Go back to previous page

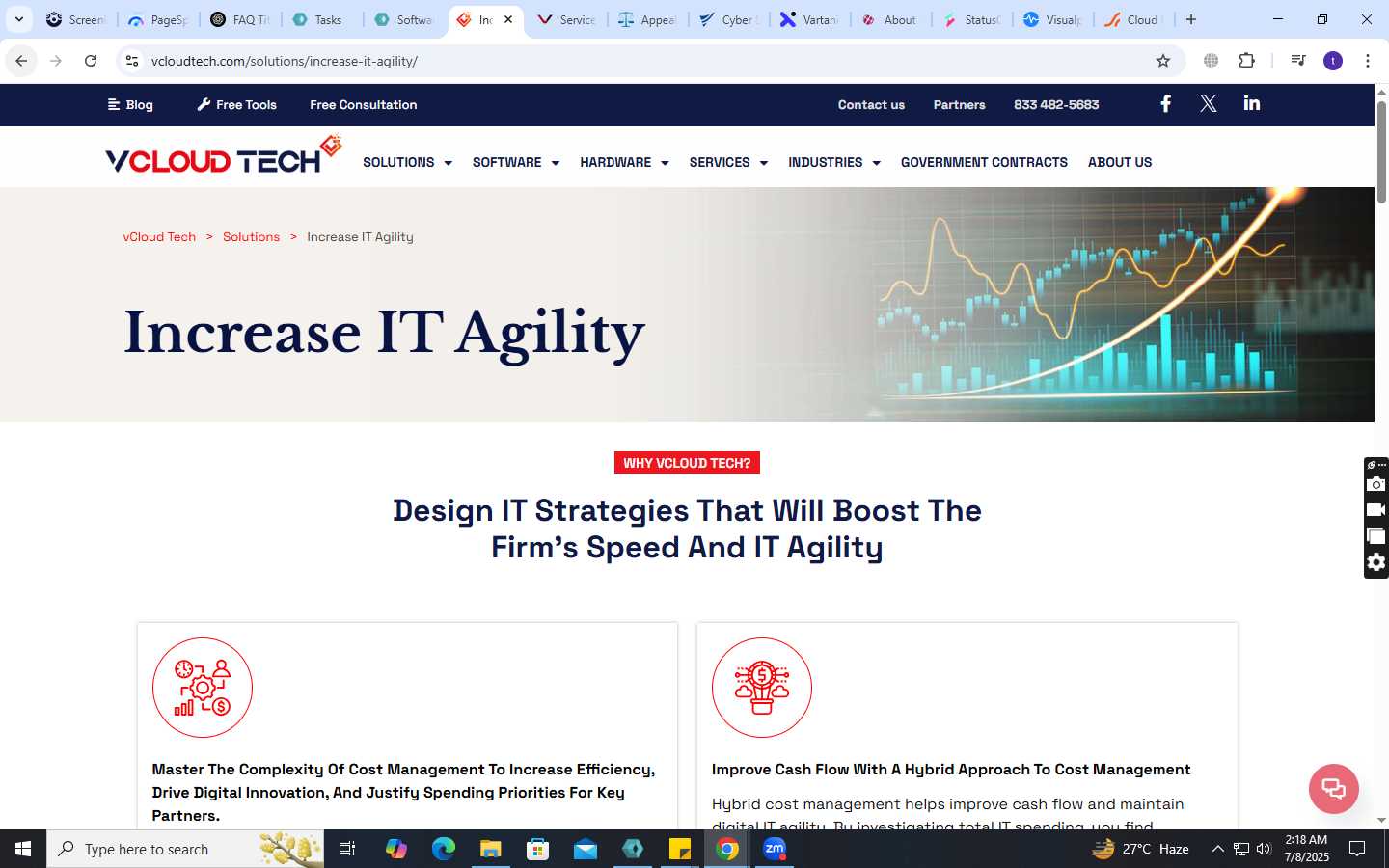pos(21,61)
